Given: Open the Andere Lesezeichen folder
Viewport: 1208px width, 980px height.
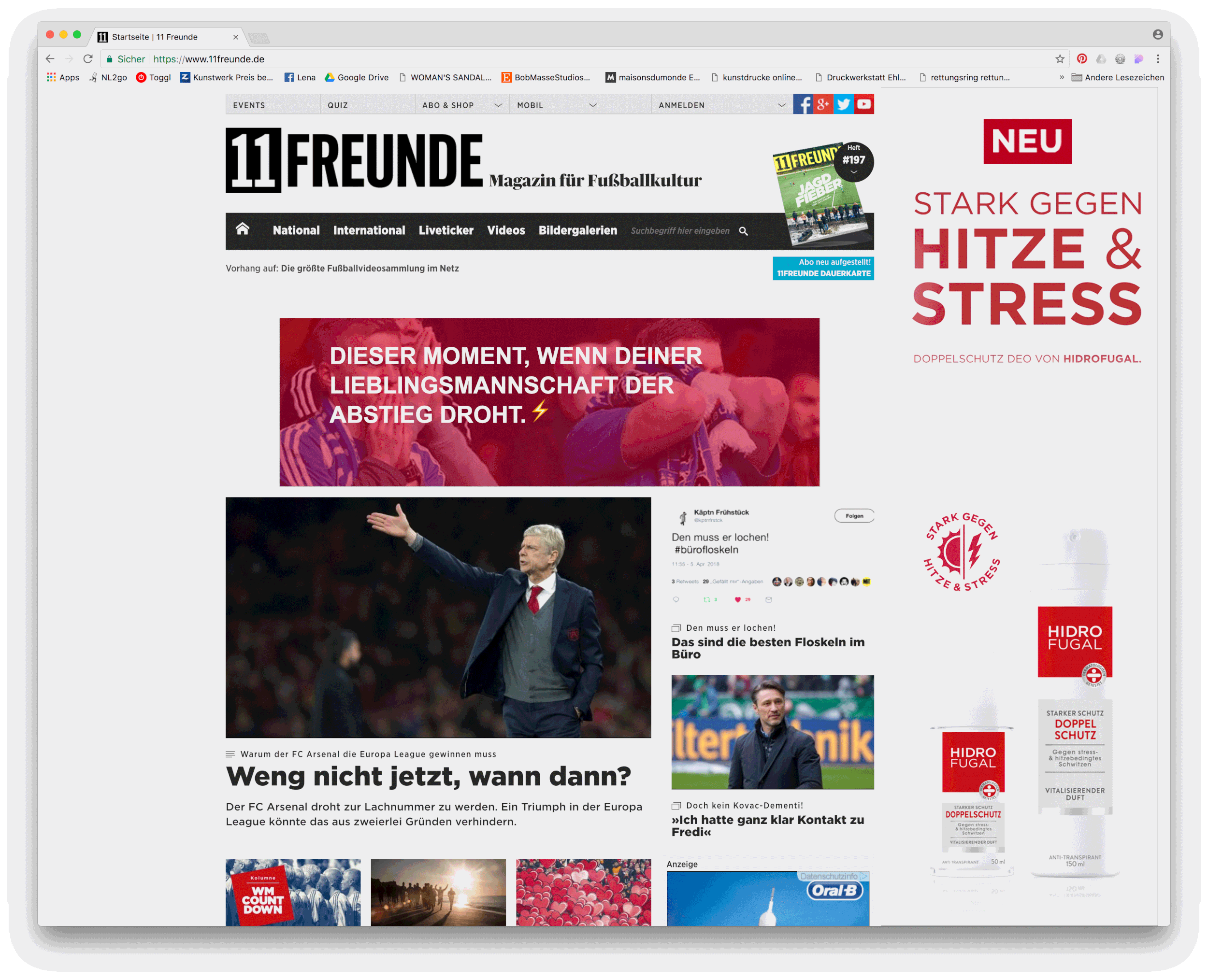Looking at the screenshot, I should pos(1118,77).
